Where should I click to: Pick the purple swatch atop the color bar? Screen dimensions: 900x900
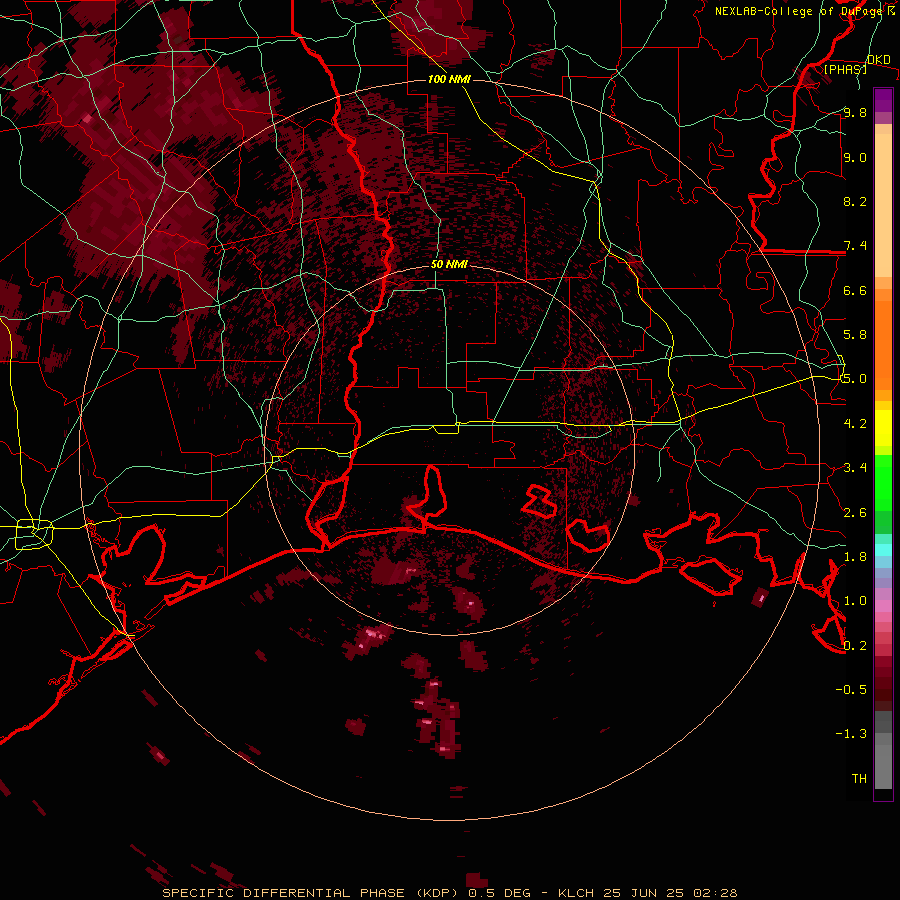tap(883, 100)
